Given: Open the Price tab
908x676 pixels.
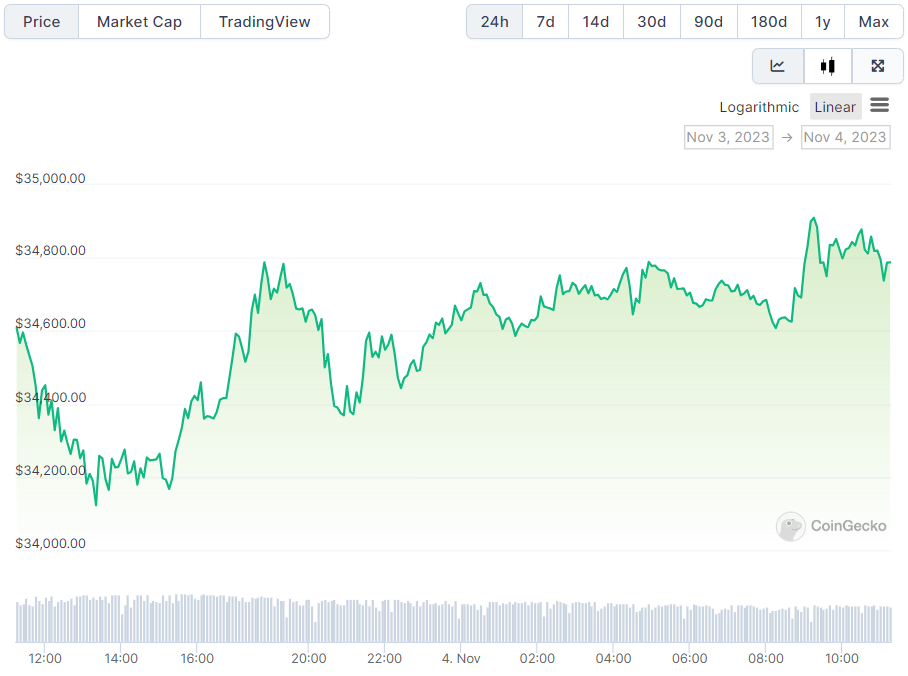Looking at the screenshot, I should click(x=42, y=22).
